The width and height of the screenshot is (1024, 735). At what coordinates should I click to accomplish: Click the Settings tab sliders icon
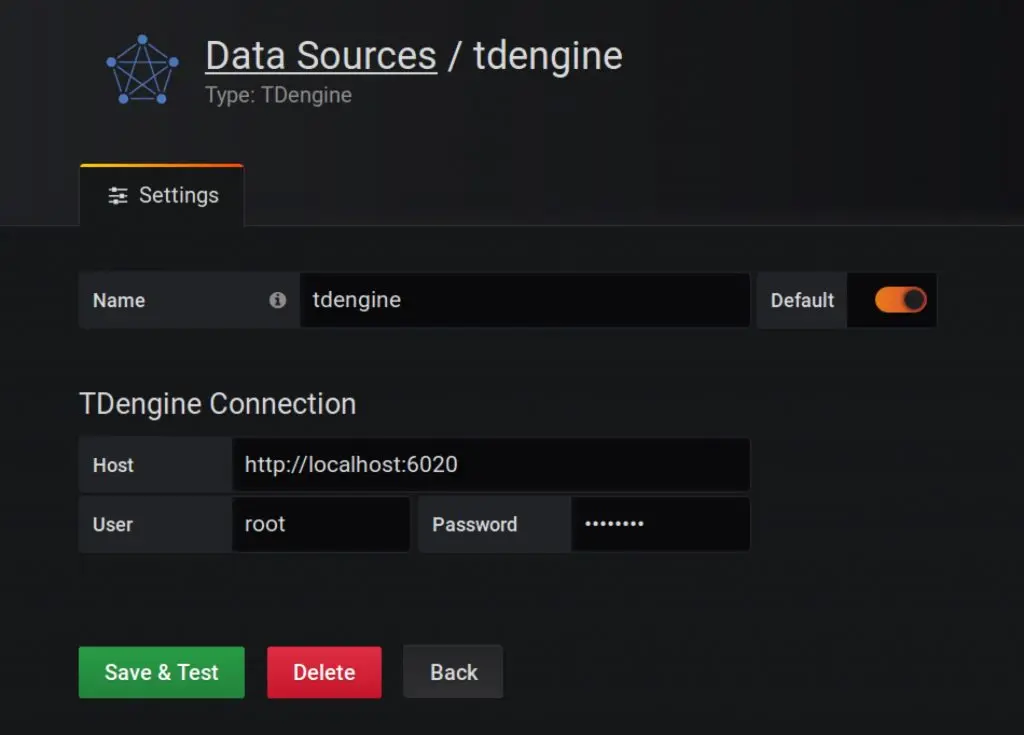(118, 195)
